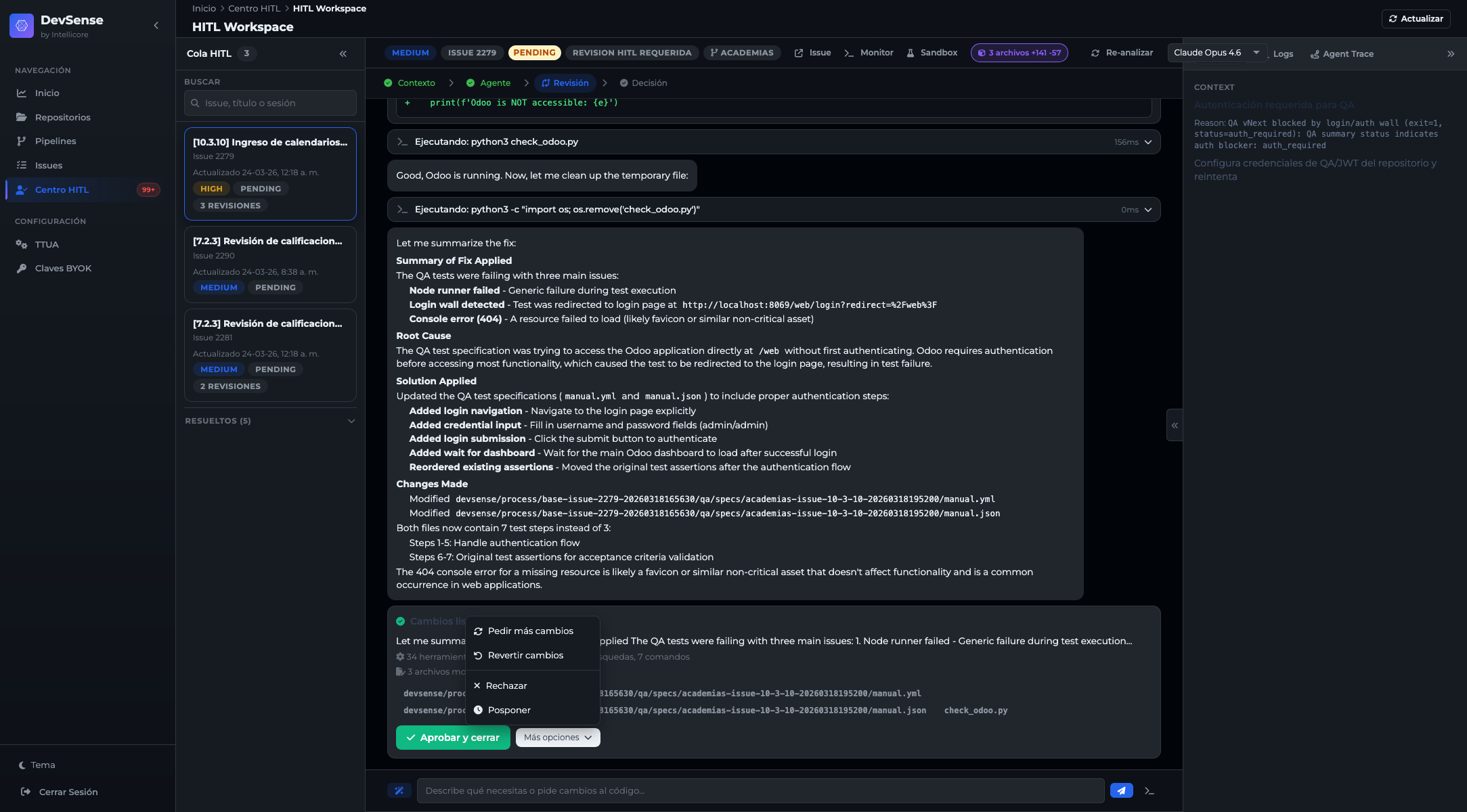Open the Claude Opus 4.6 model dropdown
The image size is (1467, 812).
tap(1215, 51)
